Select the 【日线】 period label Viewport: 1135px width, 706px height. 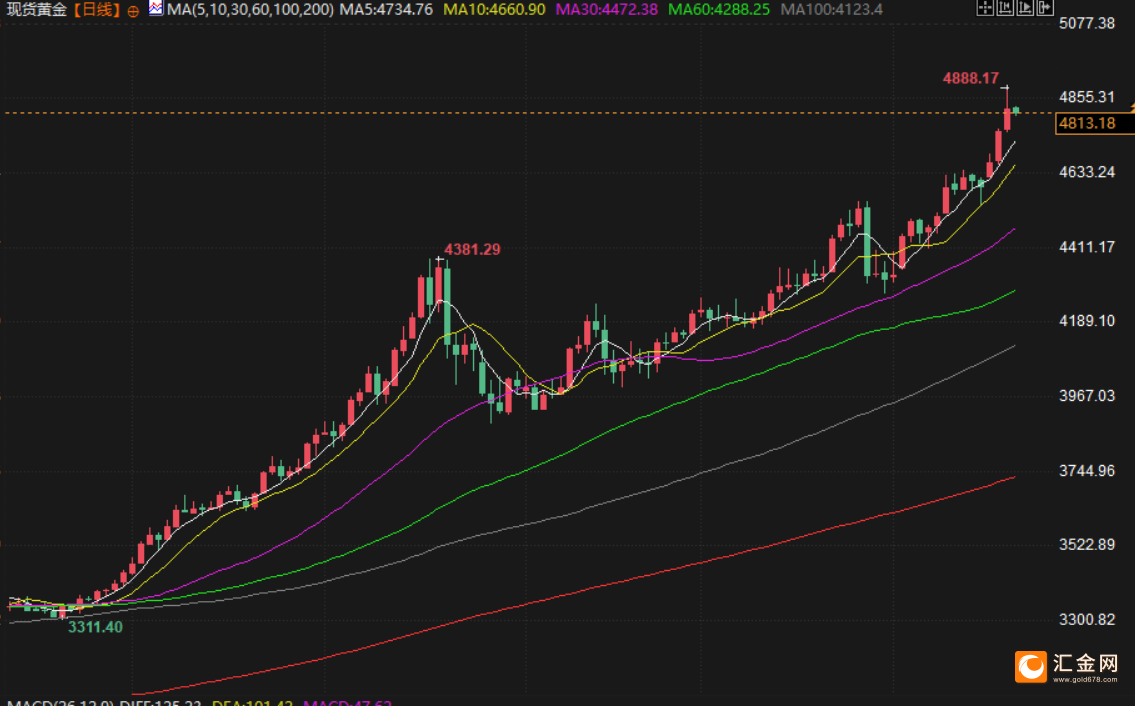pyautogui.click(x=97, y=9)
